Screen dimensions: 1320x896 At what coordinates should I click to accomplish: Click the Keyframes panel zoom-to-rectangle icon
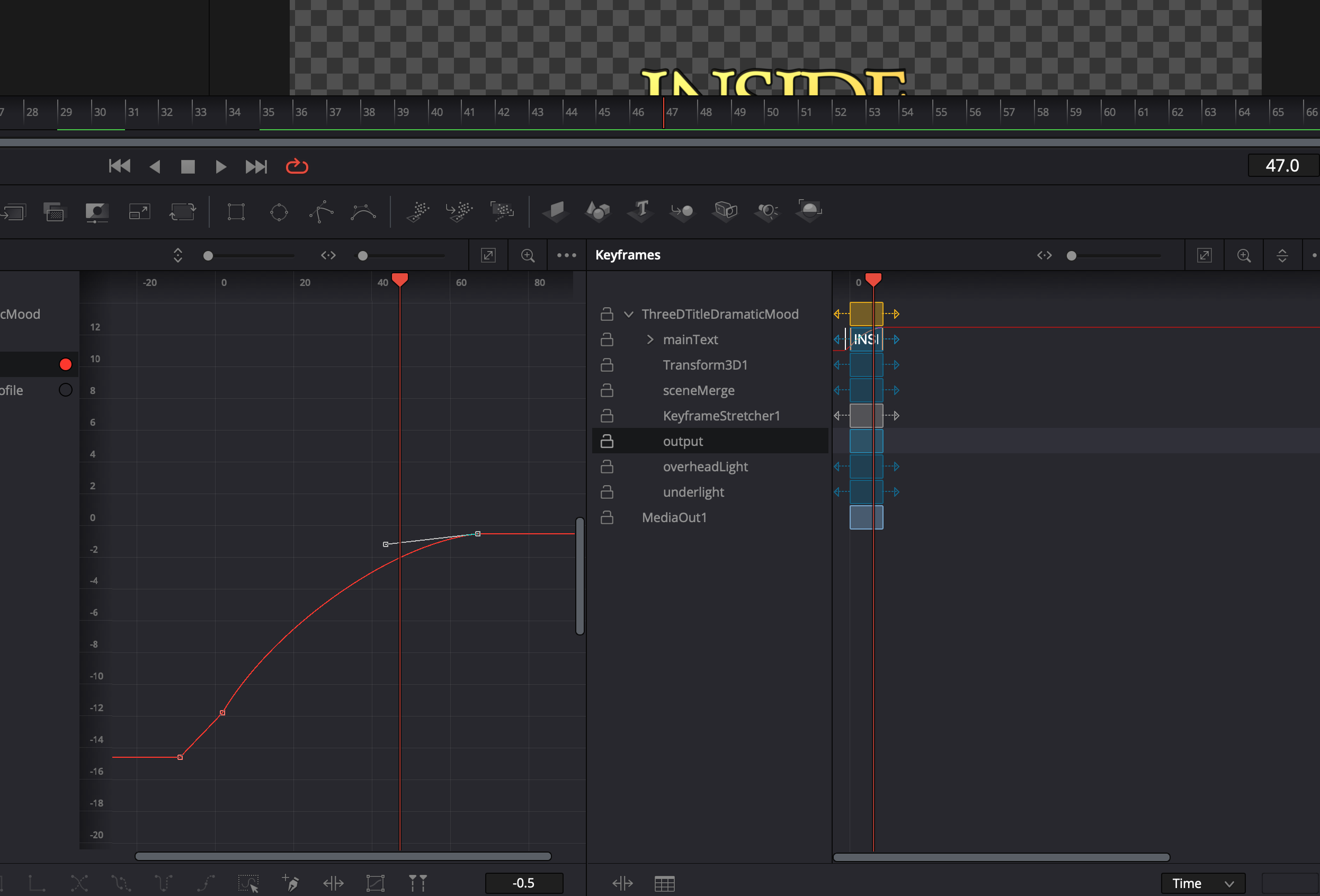click(1244, 256)
